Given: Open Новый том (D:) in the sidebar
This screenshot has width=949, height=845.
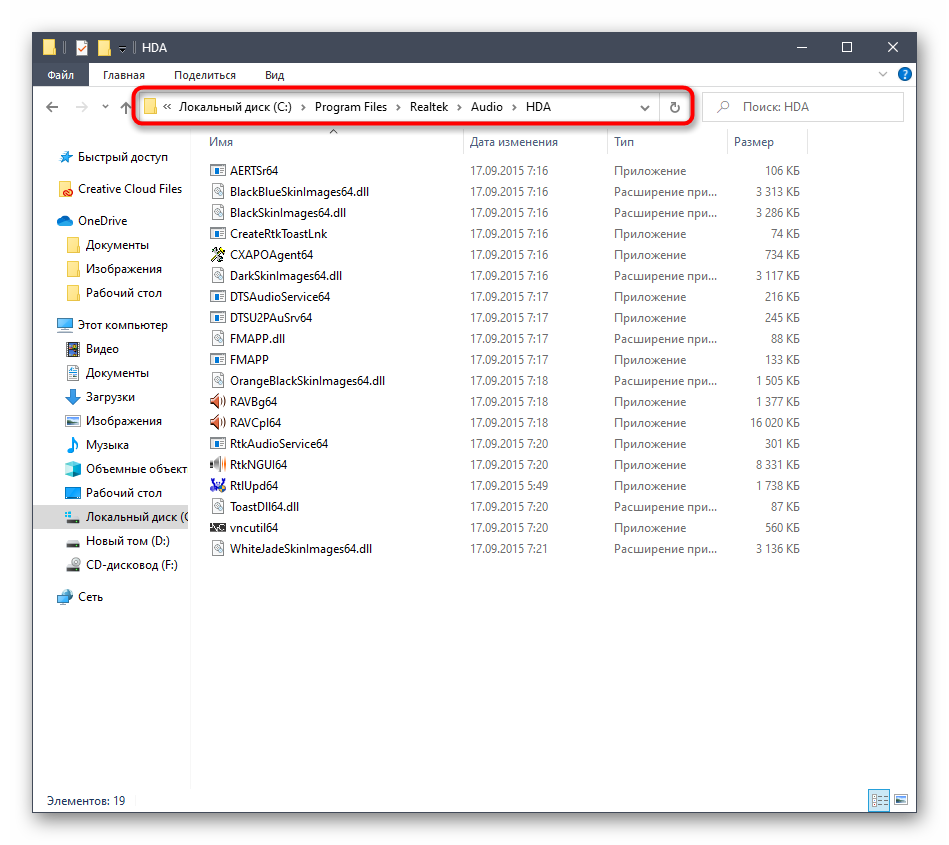Looking at the screenshot, I should (127, 541).
